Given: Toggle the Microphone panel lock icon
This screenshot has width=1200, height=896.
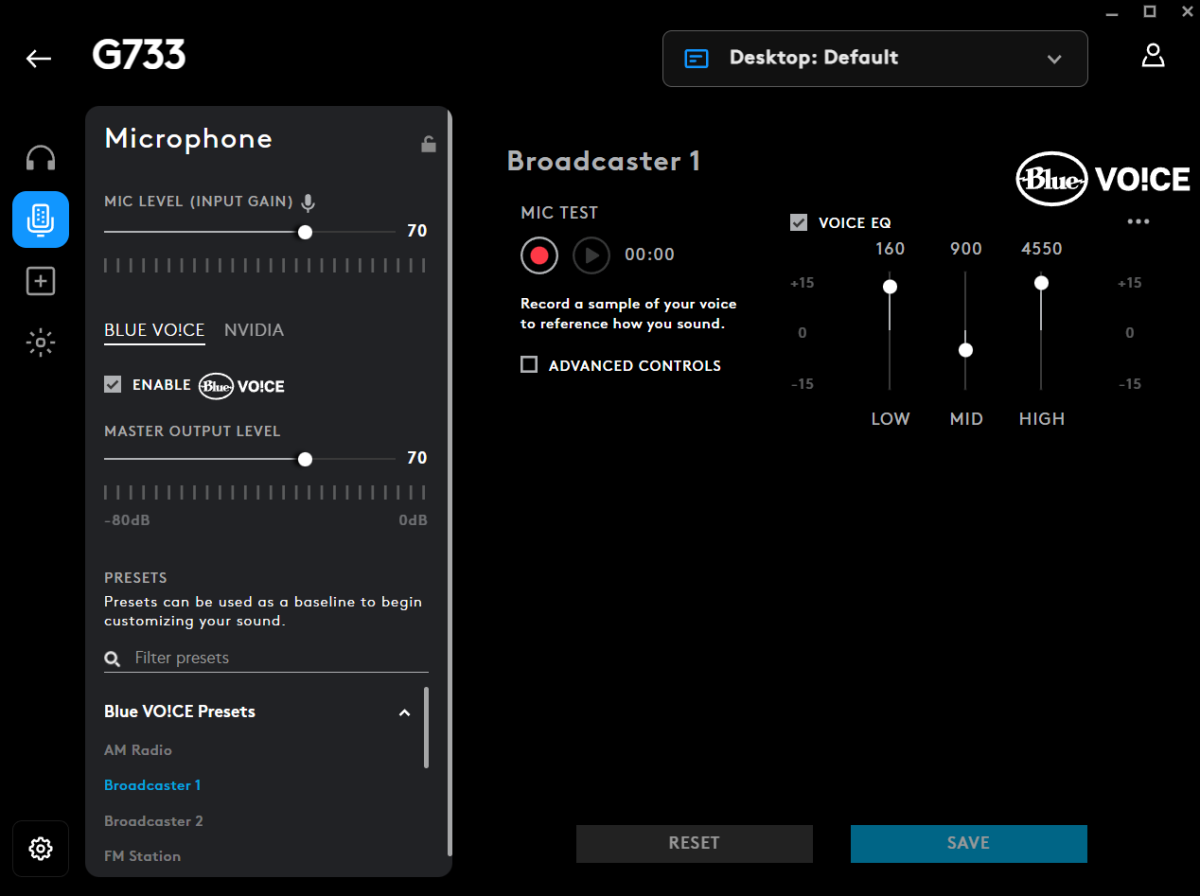Looking at the screenshot, I should click(428, 144).
